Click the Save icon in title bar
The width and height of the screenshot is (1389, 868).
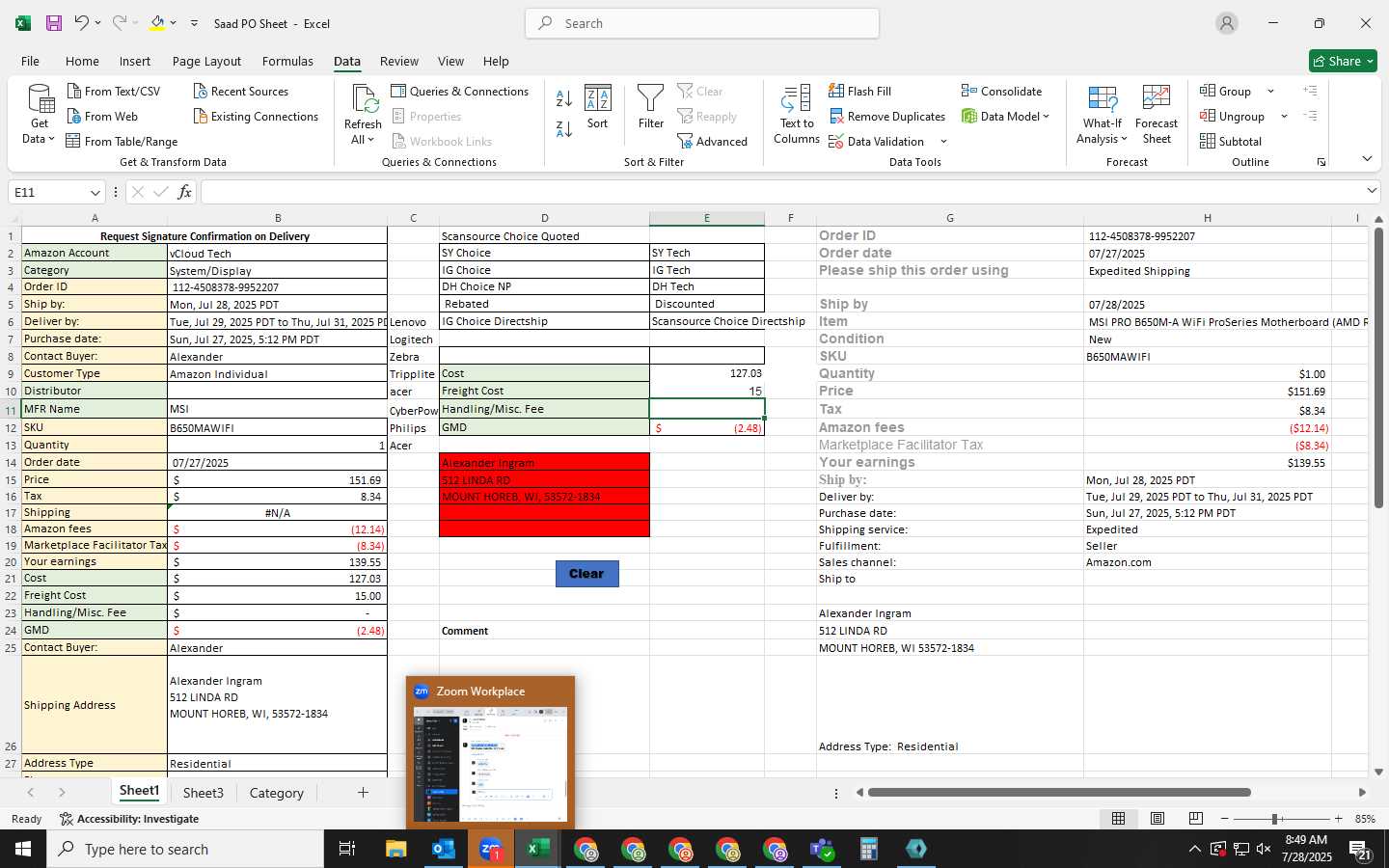54,23
